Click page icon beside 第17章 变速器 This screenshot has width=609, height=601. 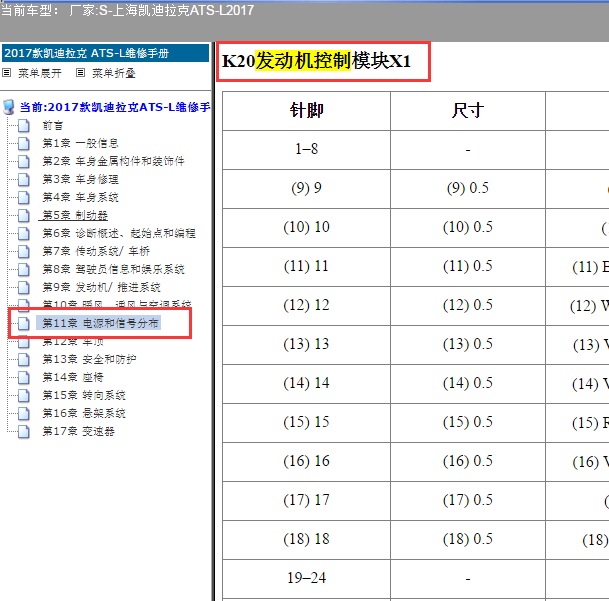click(24, 431)
